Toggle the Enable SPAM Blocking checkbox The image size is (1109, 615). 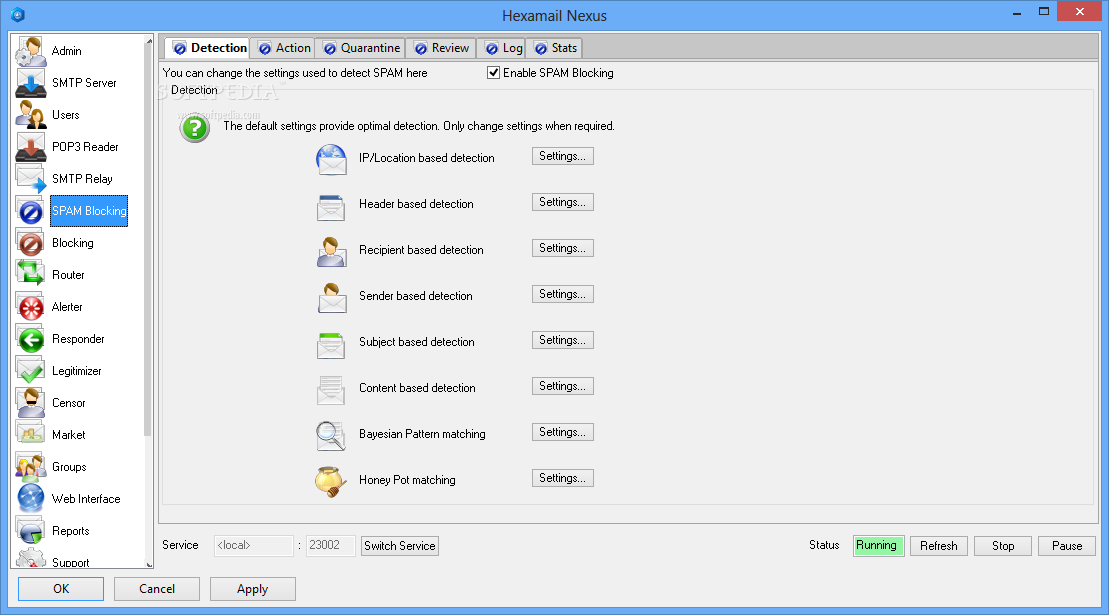(x=494, y=73)
